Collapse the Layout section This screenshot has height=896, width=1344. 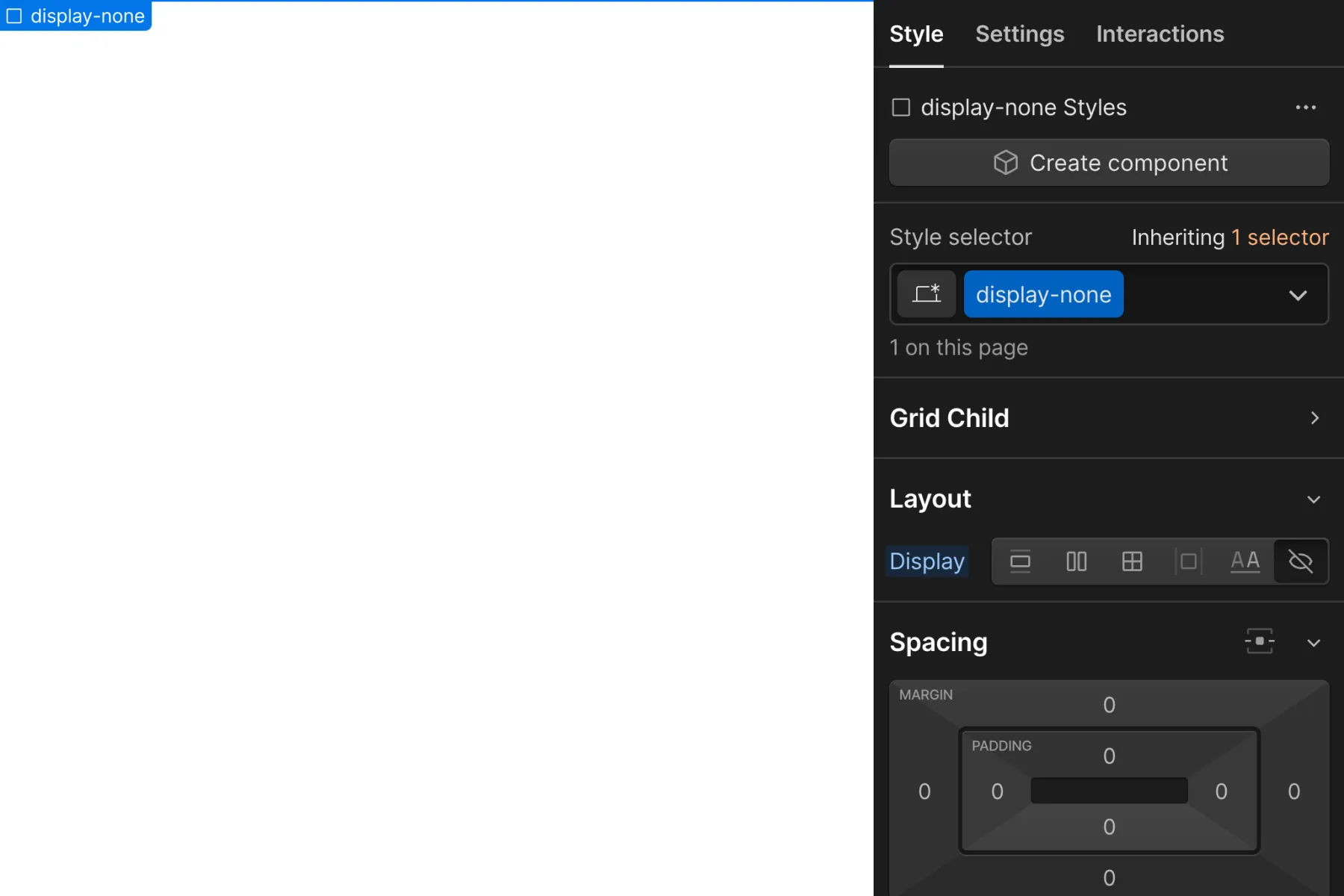click(1313, 500)
